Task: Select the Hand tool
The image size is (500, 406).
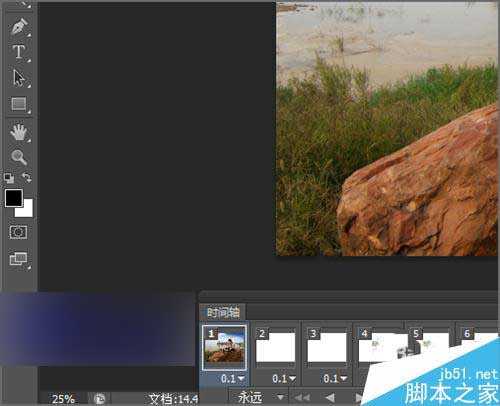Action: click(x=19, y=132)
